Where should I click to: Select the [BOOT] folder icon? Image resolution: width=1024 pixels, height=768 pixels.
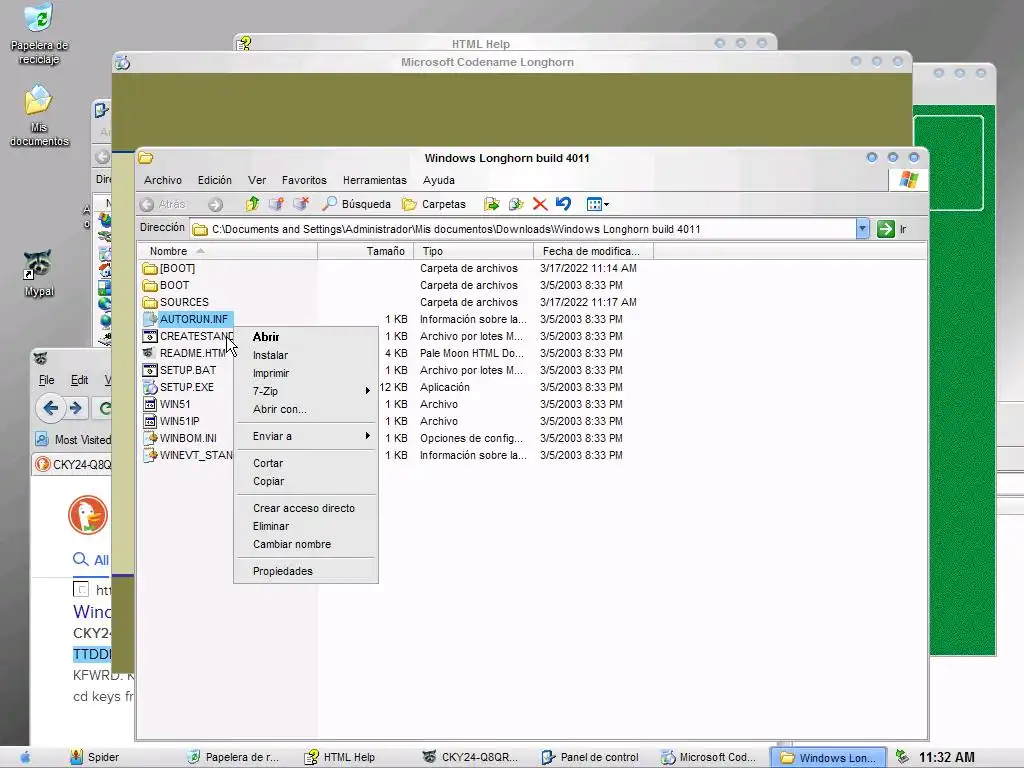point(150,268)
